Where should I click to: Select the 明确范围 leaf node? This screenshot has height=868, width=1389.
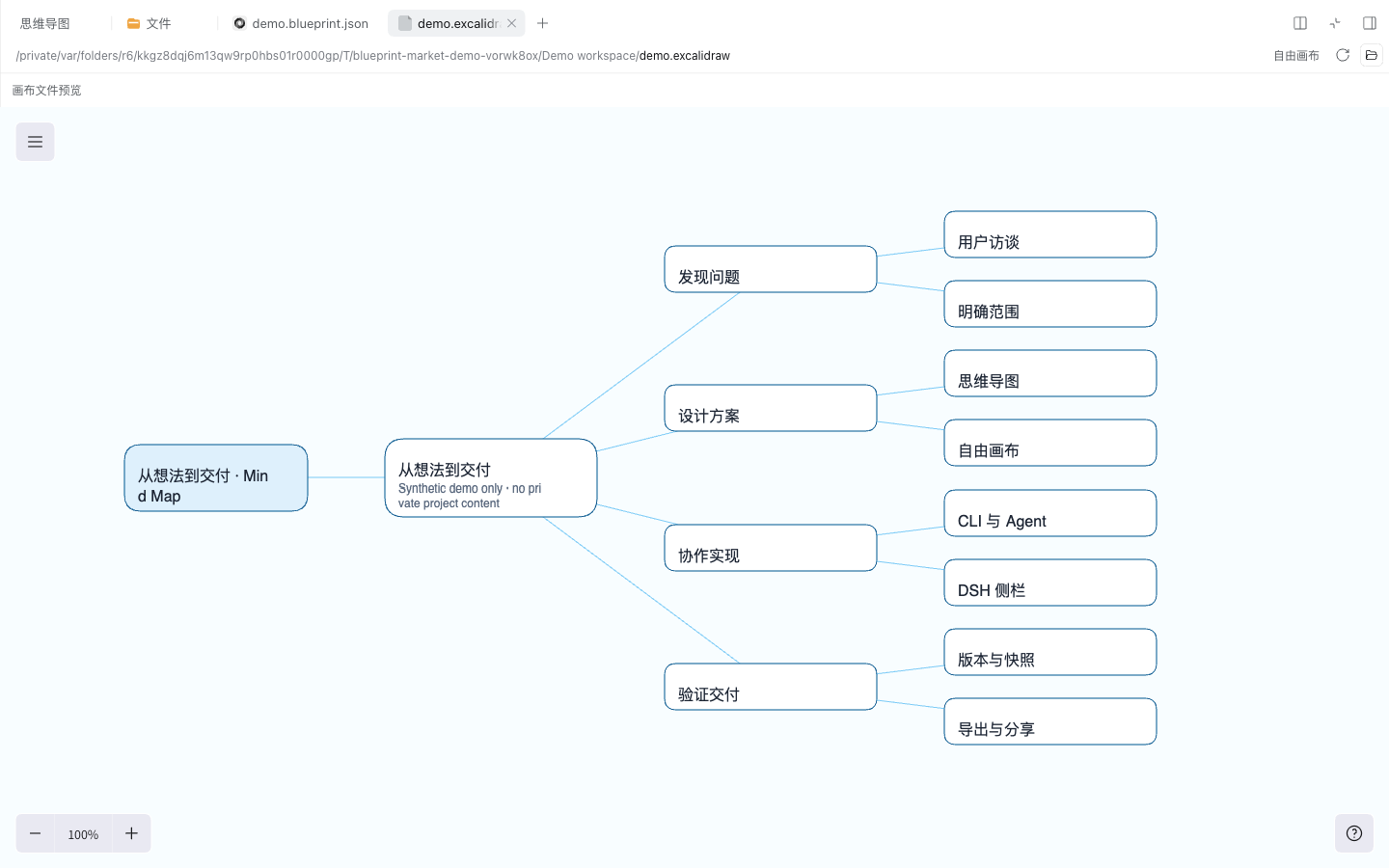pyautogui.click(x=1050, y=304)
